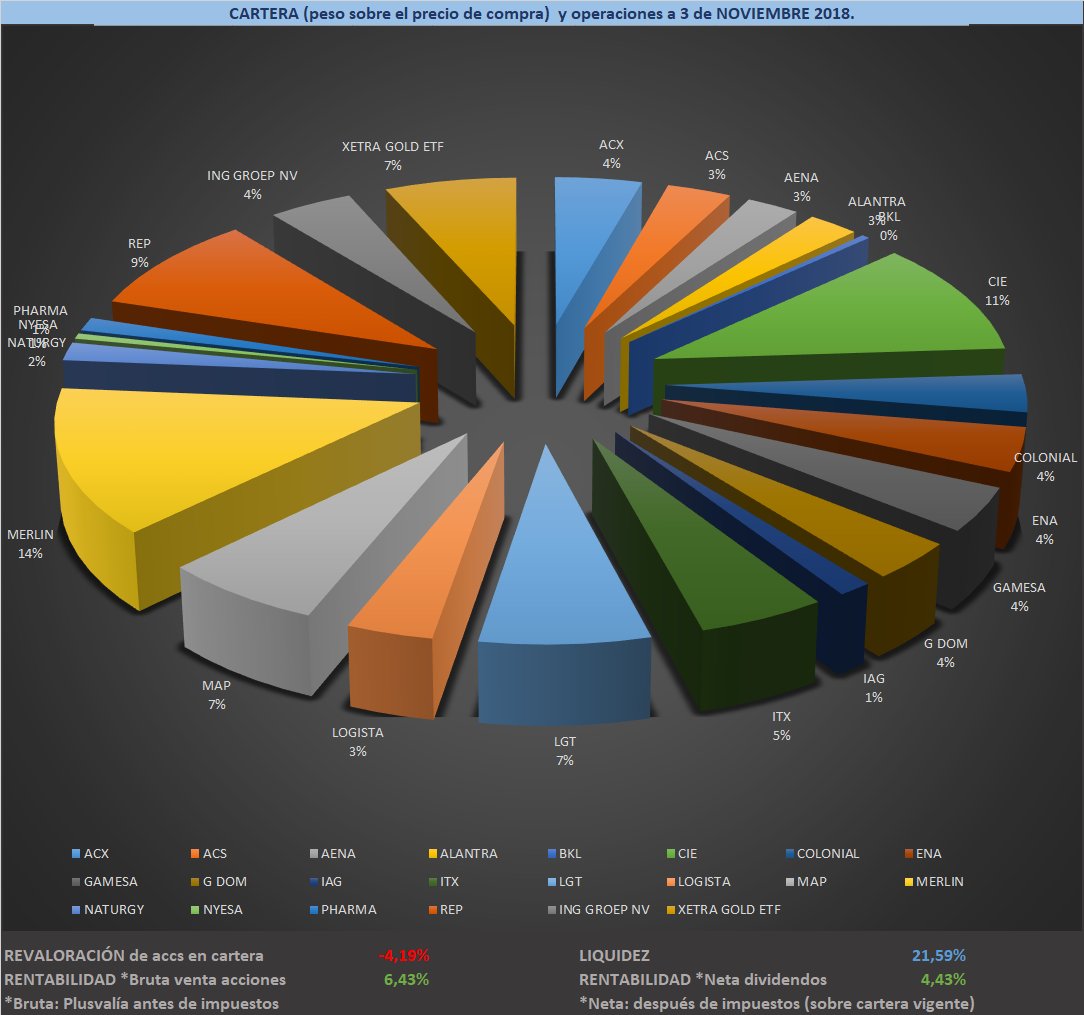The width and height of the screenshot is (1084, 1015).
Task: Click the G DOM 4% data label
Action: pos(946,652)
